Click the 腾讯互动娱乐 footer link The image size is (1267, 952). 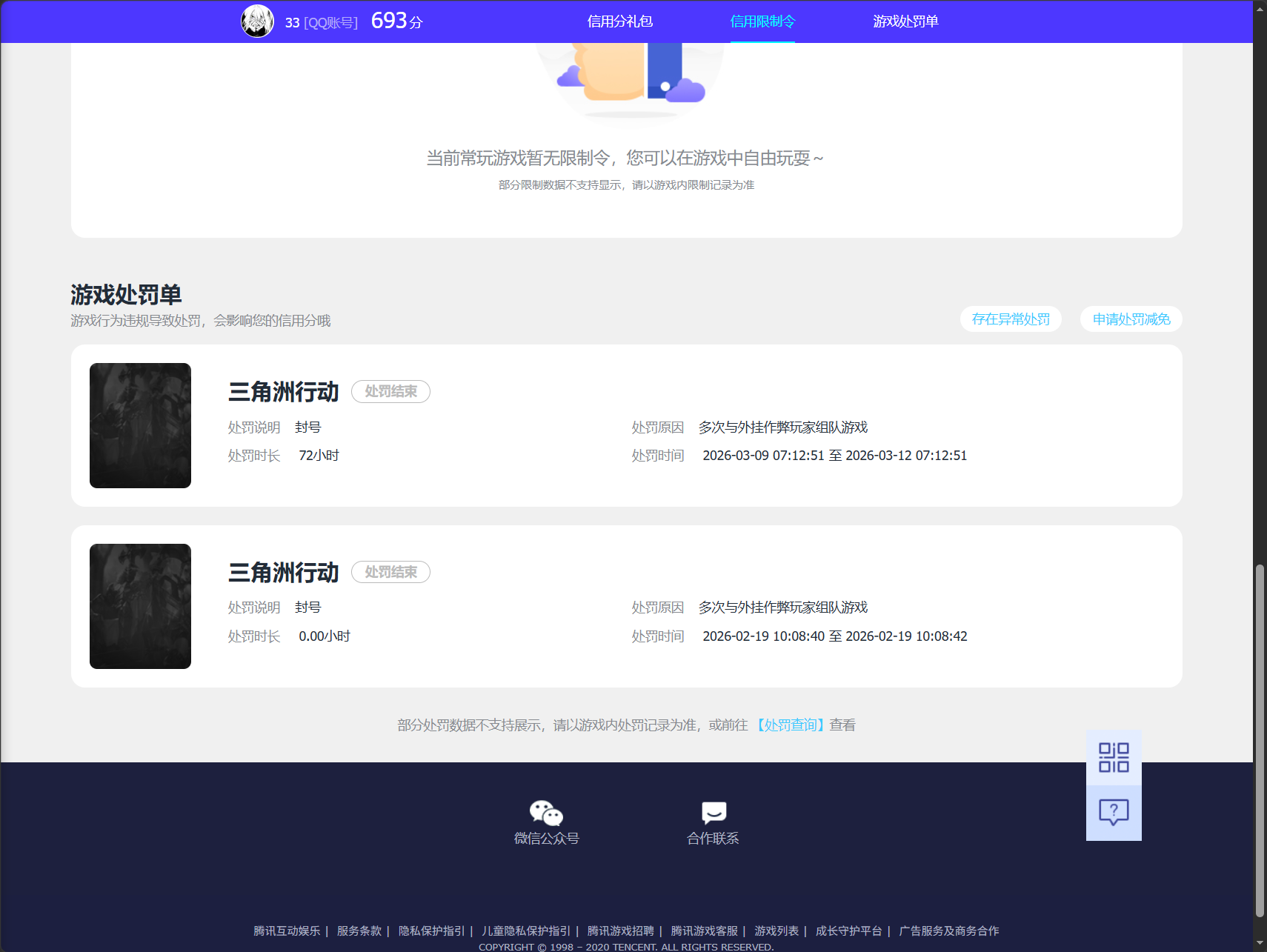(287, 931)
